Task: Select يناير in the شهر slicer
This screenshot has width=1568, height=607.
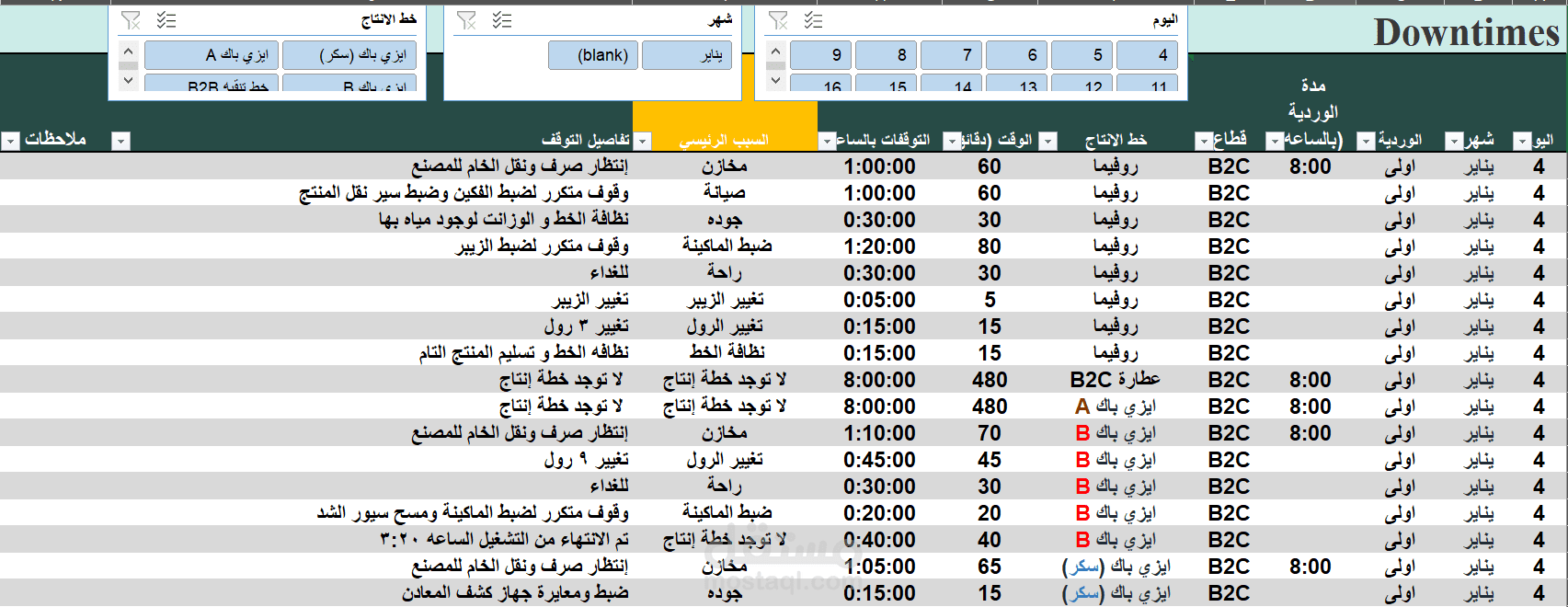Action: (x=687, y=55)
